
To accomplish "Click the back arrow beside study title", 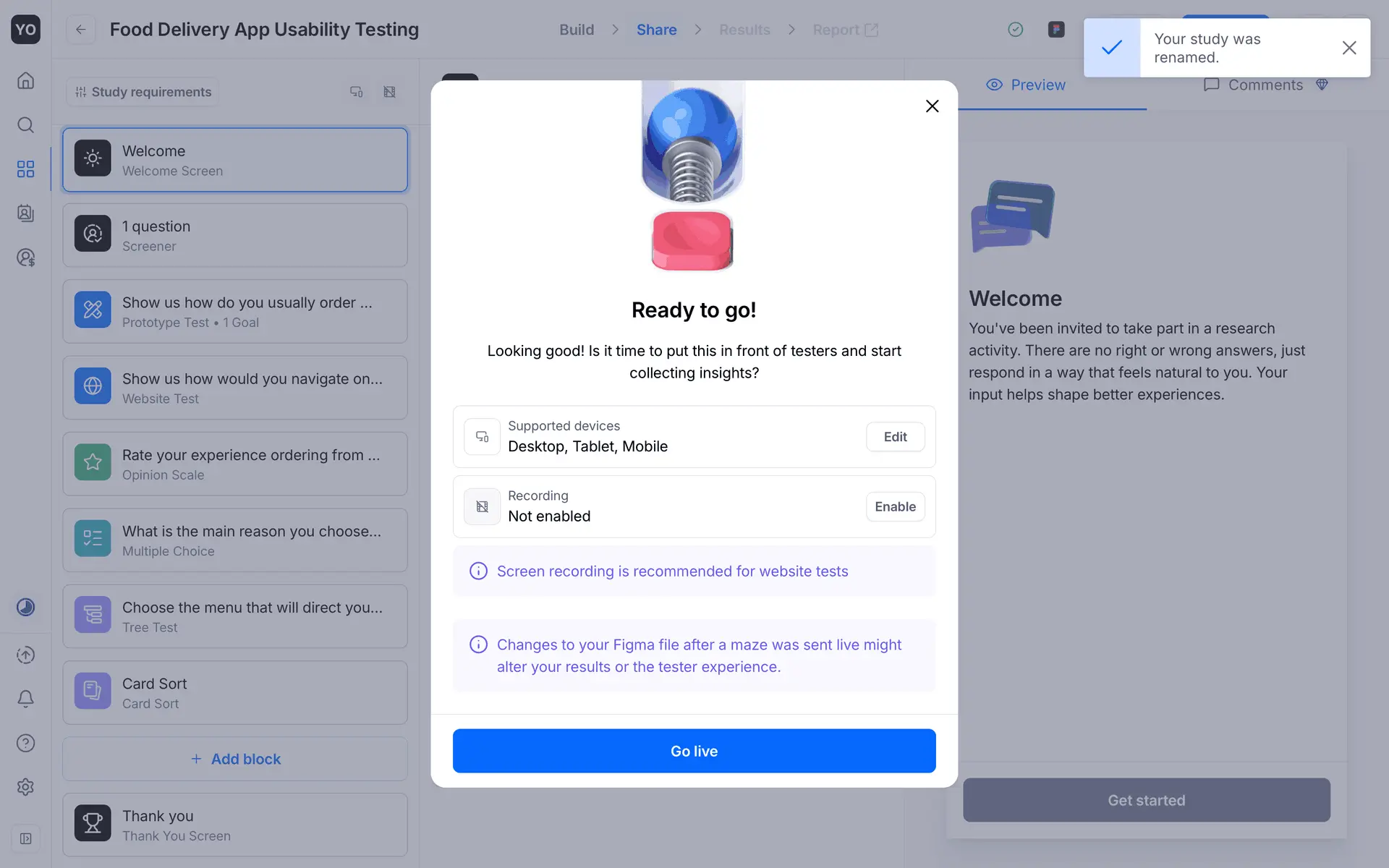I will pos(80,30).
